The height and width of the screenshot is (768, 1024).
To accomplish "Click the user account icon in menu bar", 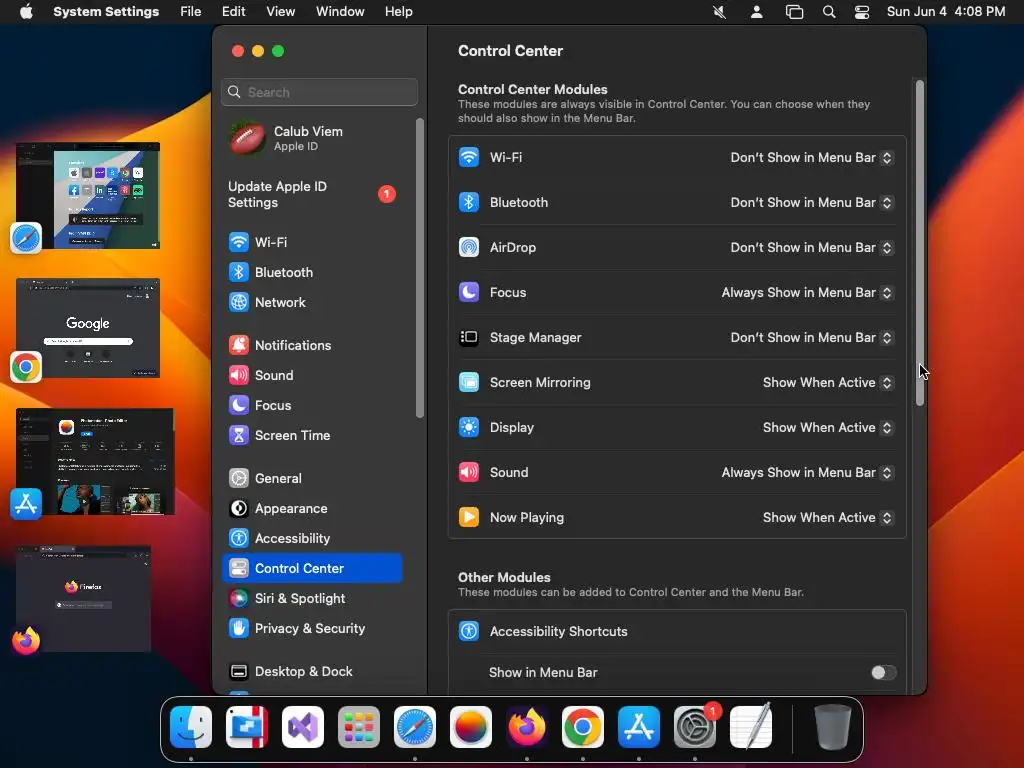I will [x=756, y=12].
